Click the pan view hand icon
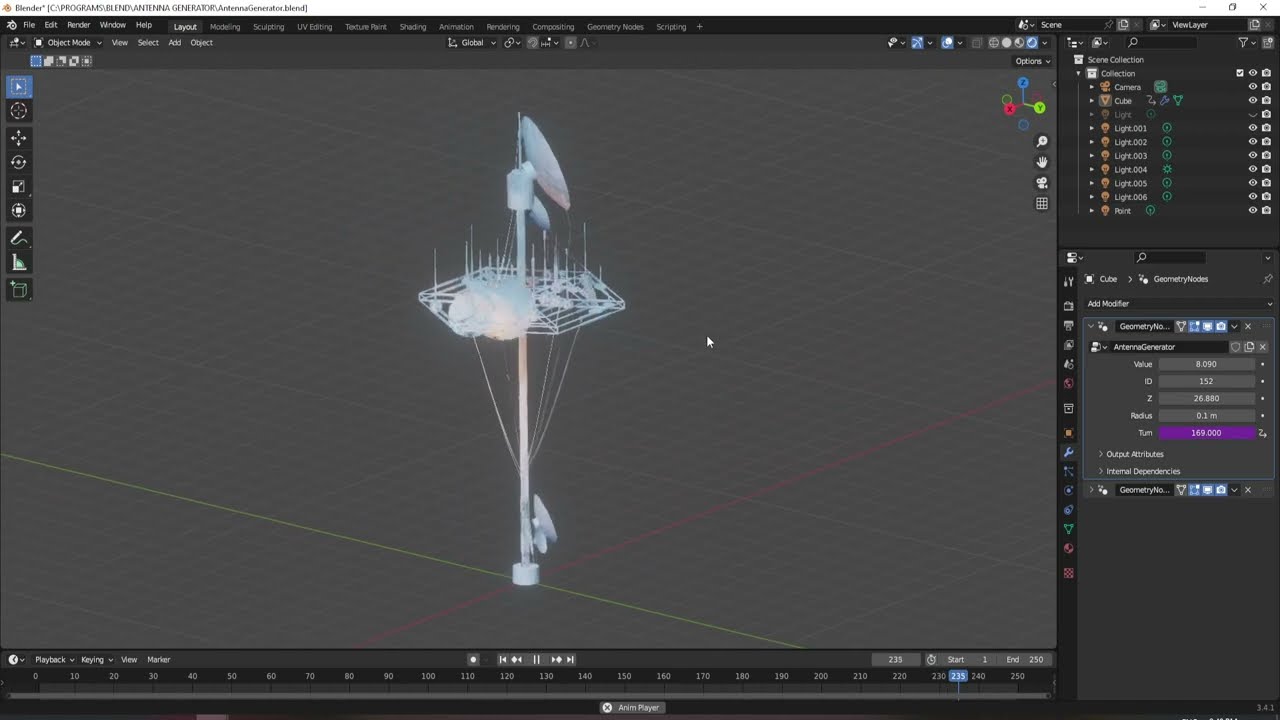1280x720 pixels. pos(1042,162)
